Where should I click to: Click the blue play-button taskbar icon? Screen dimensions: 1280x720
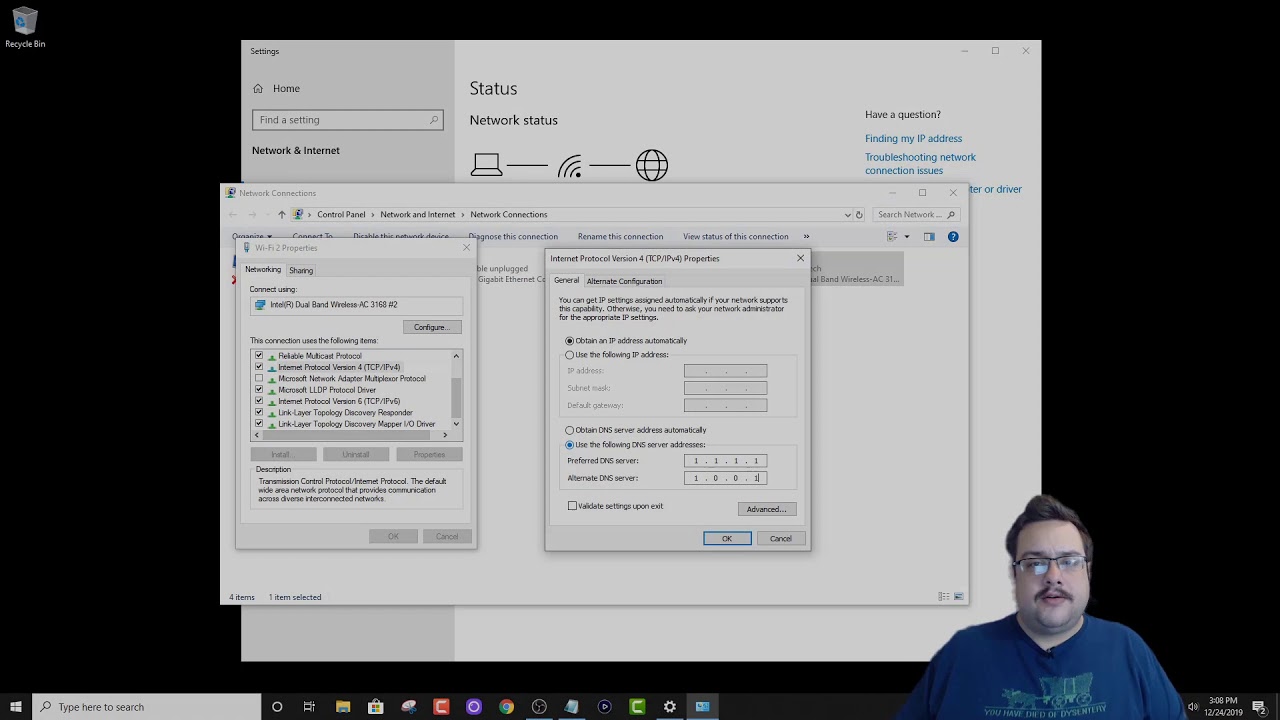tap(604, 707)
